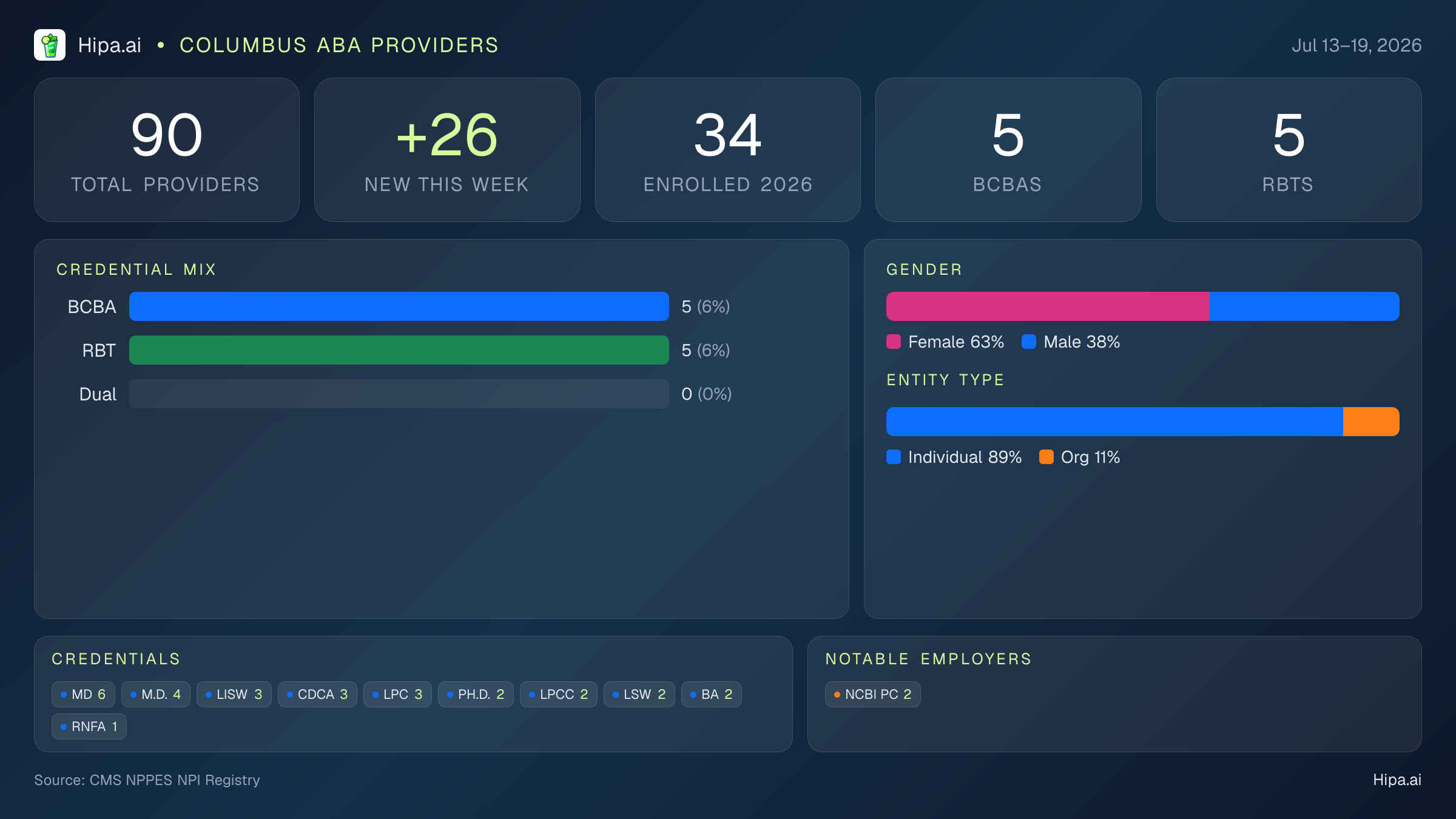Click the Male 38% legend label
The image size is (1456, 819).
[x=1082, y=342]
